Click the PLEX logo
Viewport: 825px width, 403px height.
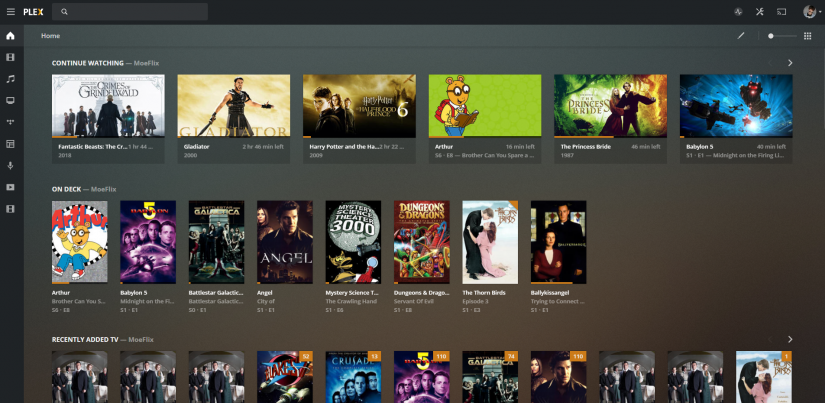[33, 12]
